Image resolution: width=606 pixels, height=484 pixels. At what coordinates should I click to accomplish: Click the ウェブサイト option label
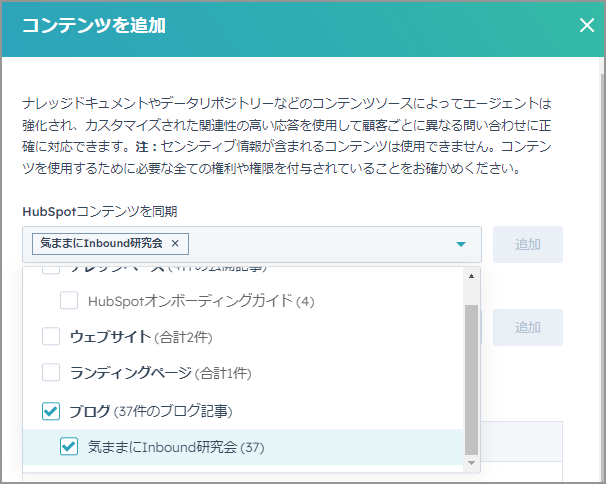141,337
